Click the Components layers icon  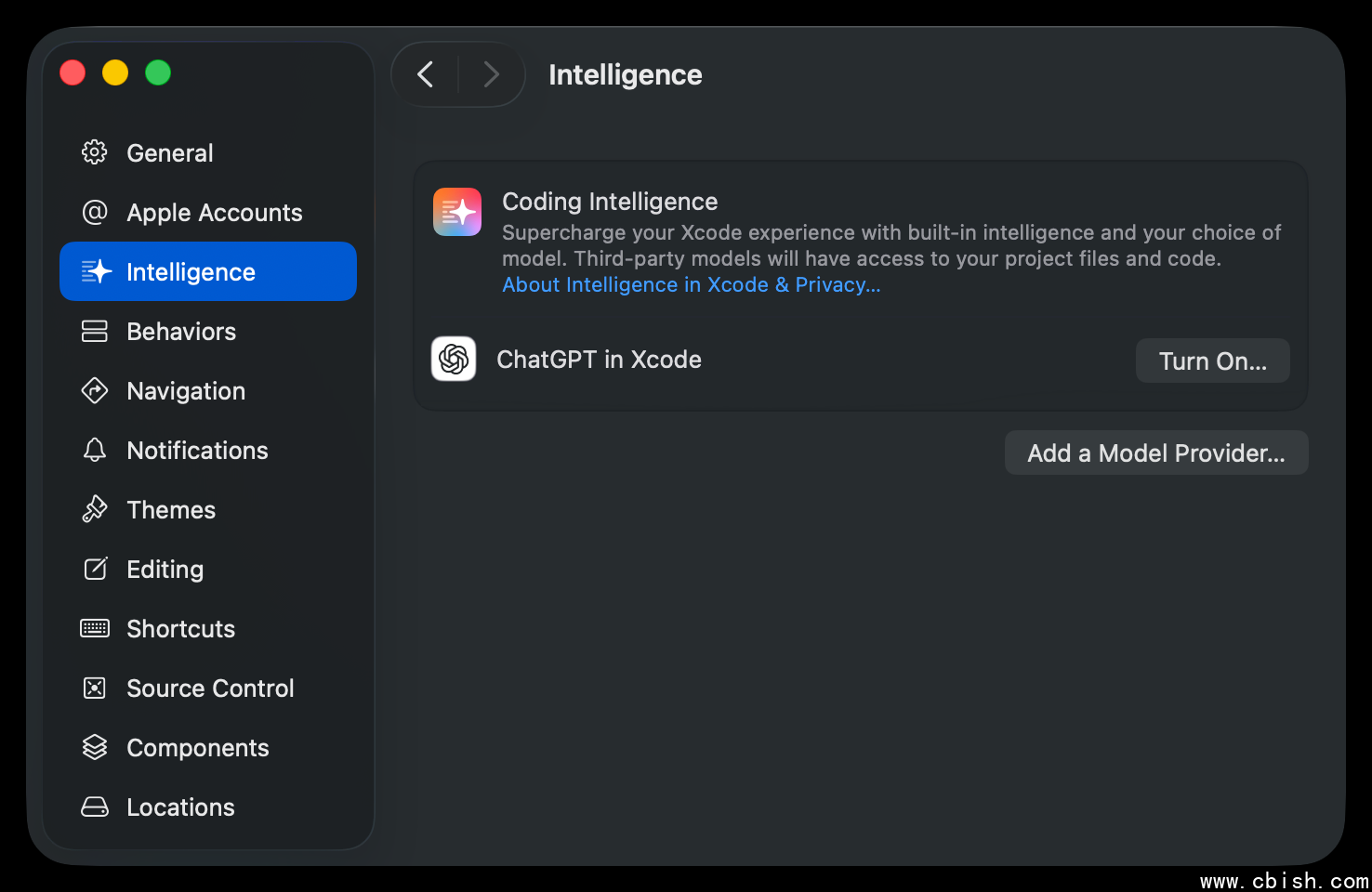click(95, 747)
